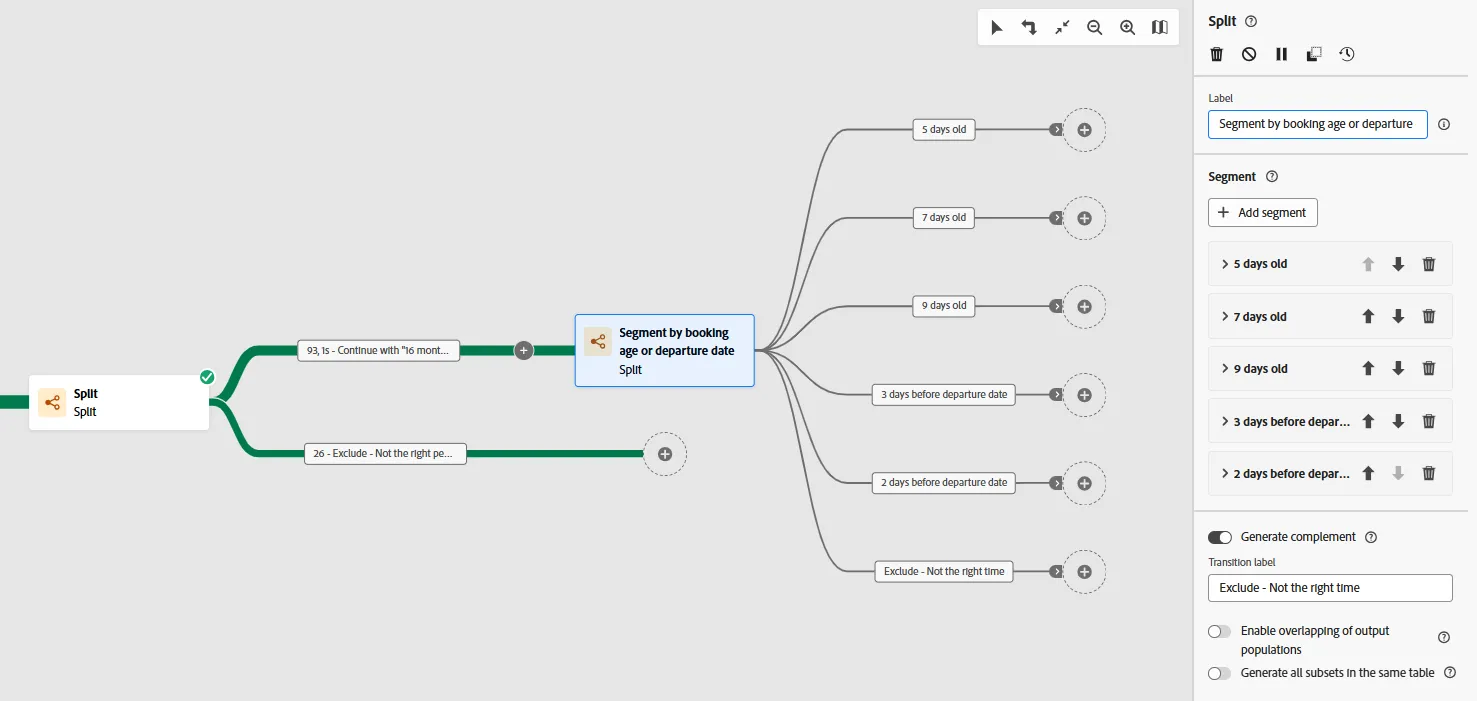Move the 9 days old segment up
Image resolution: width=1477 pixels, height=701 pixels.
(x=1369, y=368)
